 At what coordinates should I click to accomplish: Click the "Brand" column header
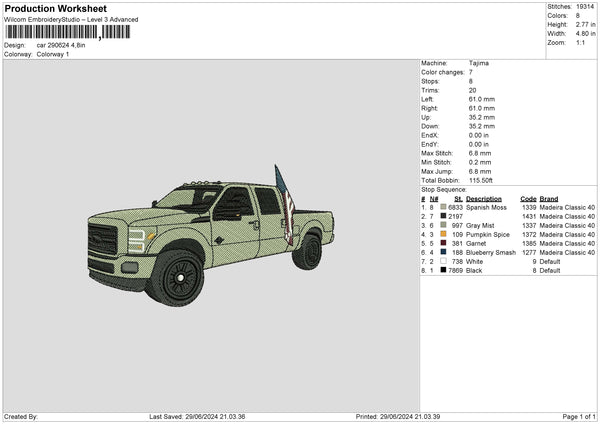(549, 199)
